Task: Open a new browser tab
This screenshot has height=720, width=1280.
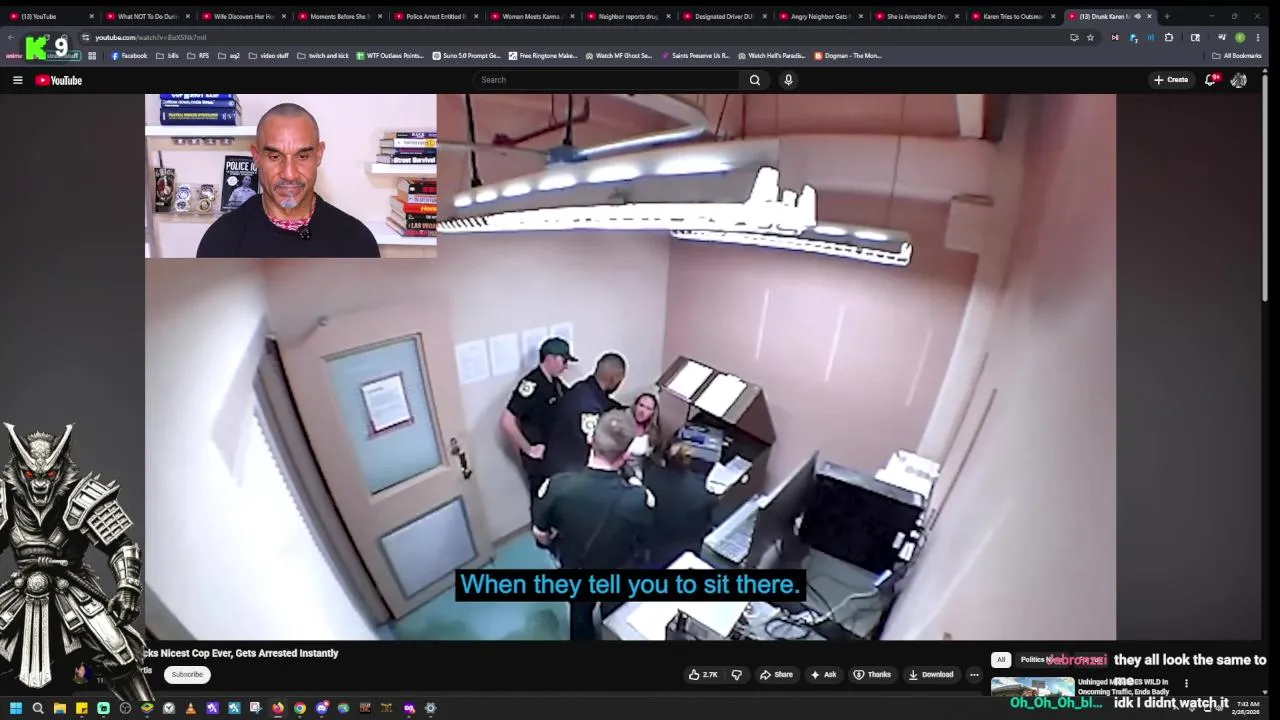Action: (x=1166, y=16)
